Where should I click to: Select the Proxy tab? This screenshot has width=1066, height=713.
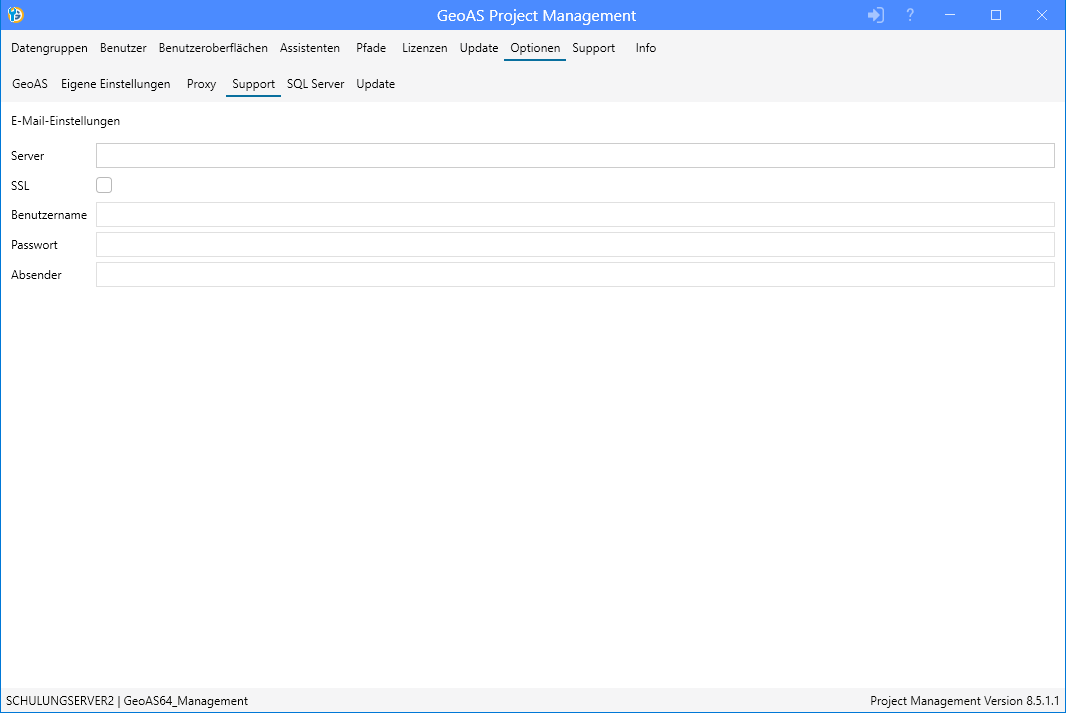click(201, 84)
